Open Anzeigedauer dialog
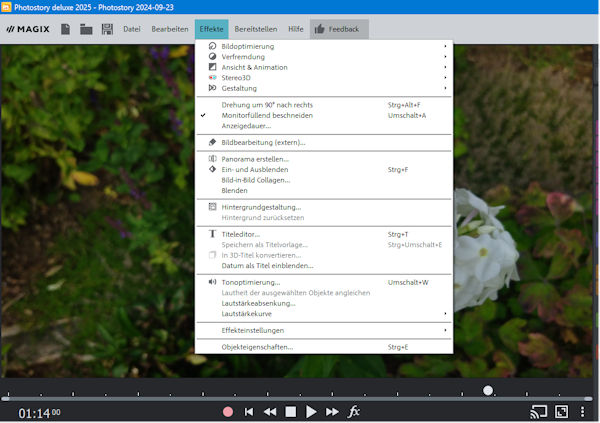Screen dimensions: 600x423 [324, 126]
